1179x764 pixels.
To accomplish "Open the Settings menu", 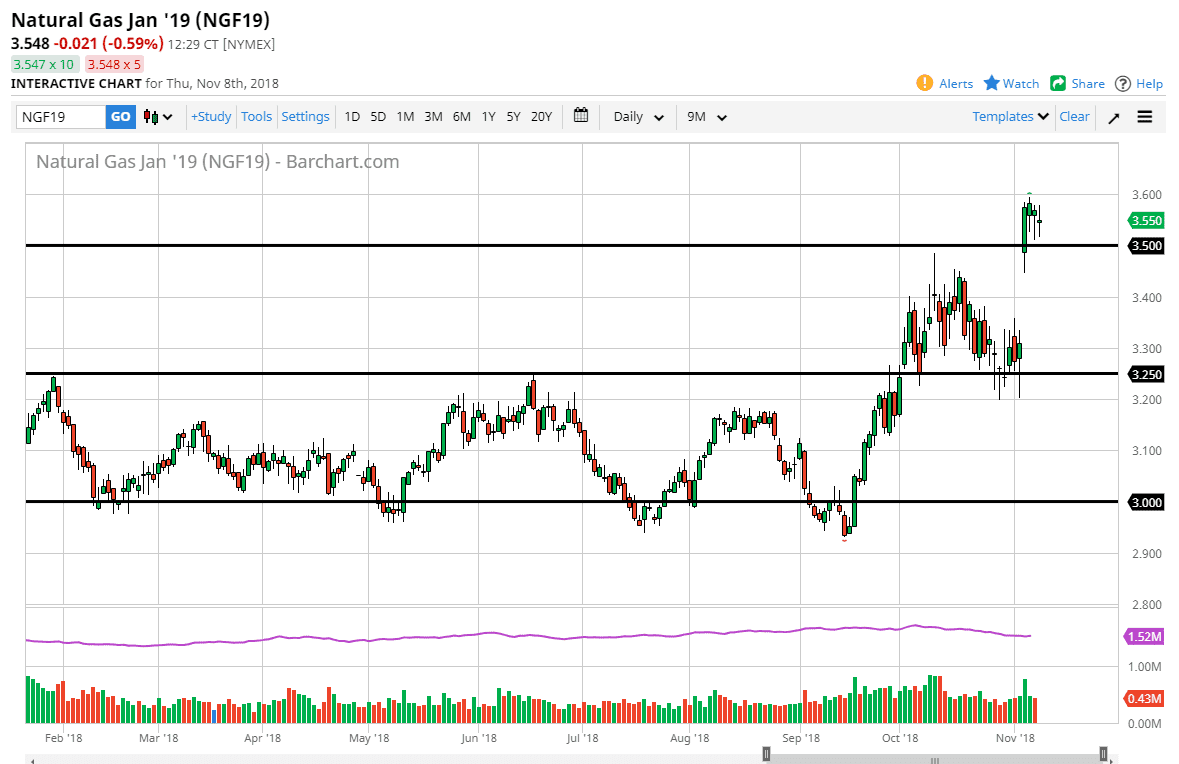I will [x=305, y=117].
